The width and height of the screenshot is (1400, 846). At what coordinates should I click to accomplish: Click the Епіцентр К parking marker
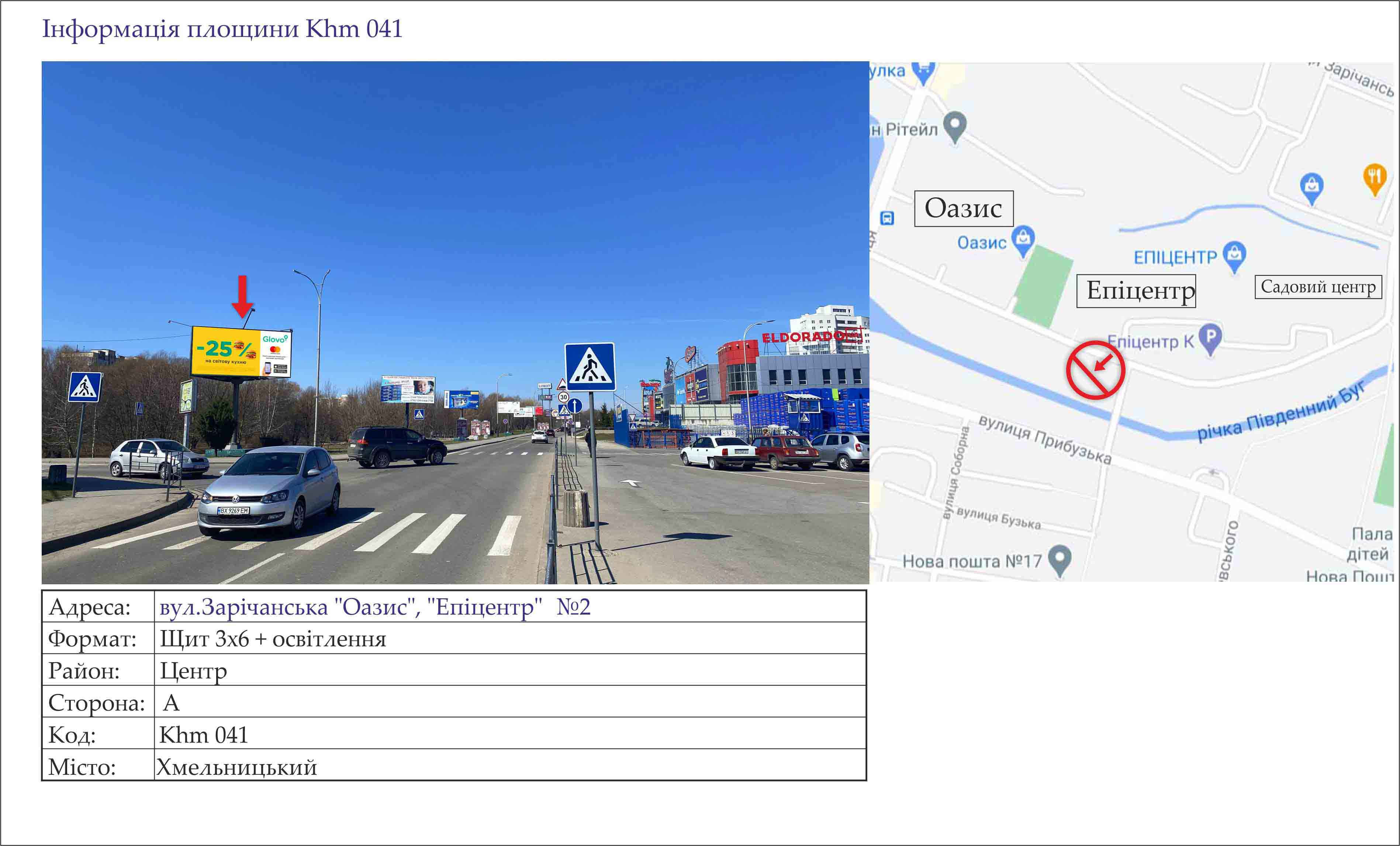[x=1210, y=339]
